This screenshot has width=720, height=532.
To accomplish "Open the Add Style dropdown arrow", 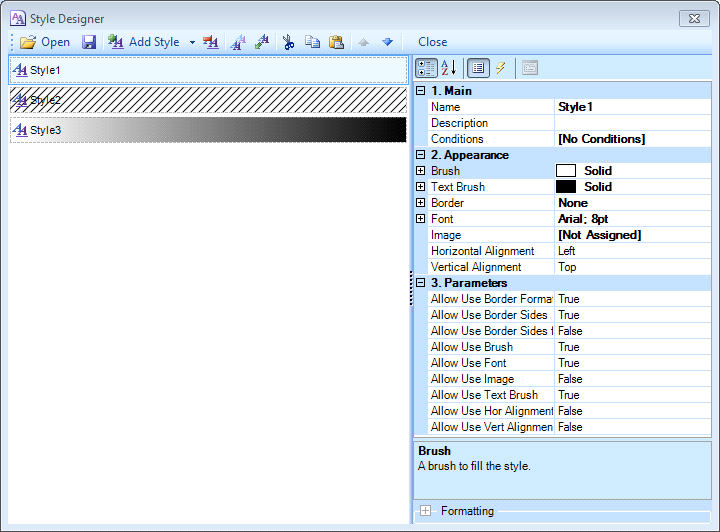I will 192,42.
